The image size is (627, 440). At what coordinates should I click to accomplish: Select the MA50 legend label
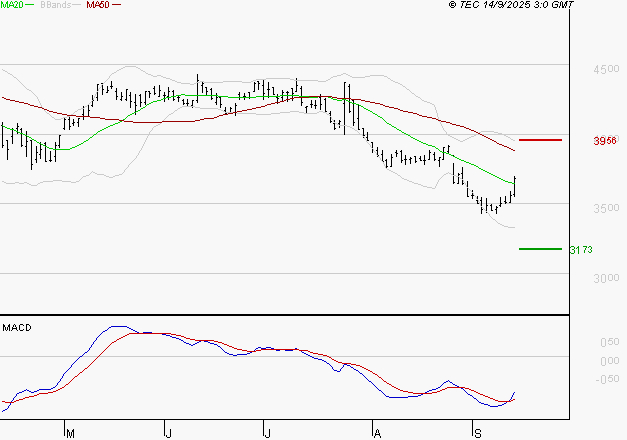click(x=98, y=6)
